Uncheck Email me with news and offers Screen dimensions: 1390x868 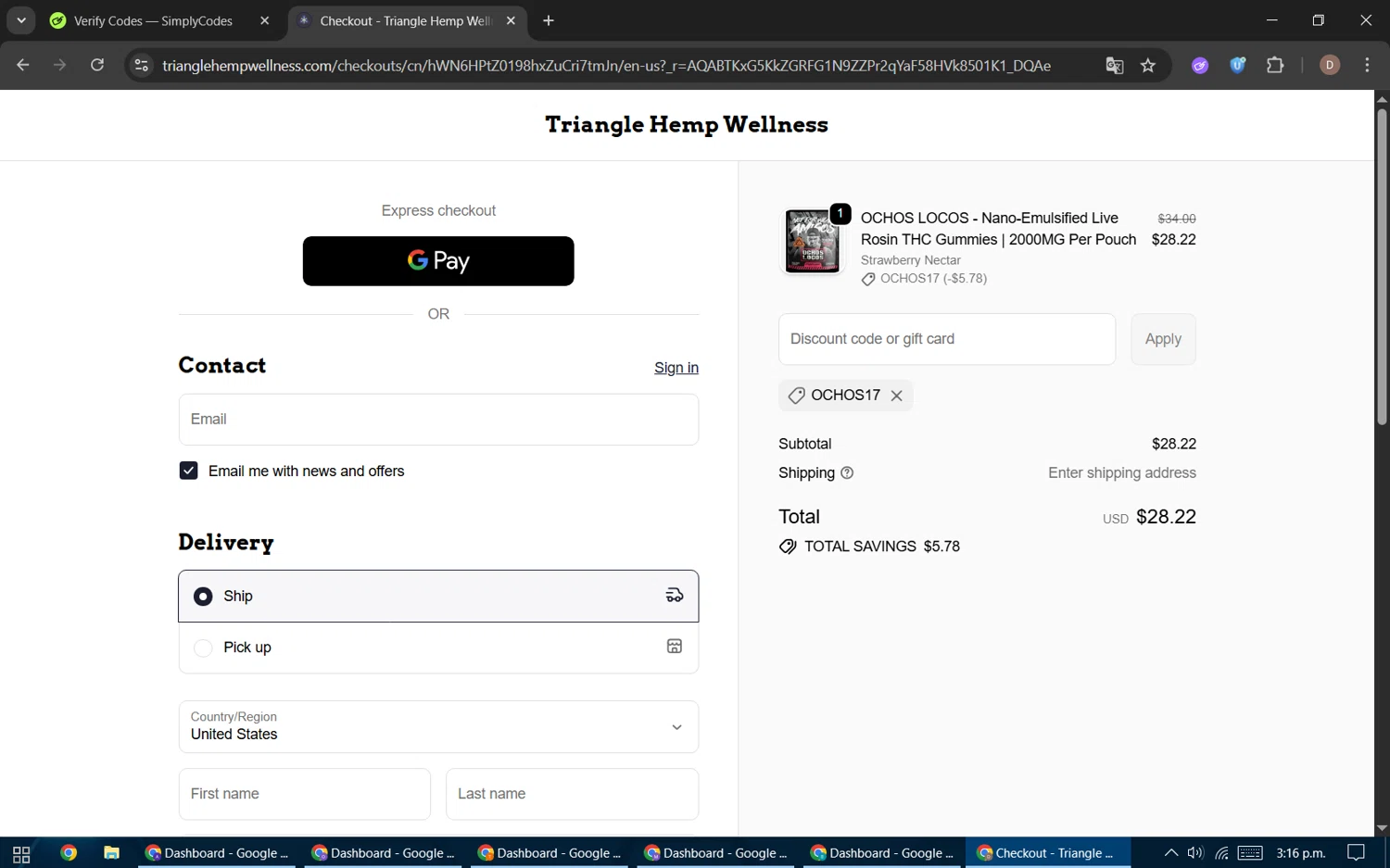pyautogui.click(x=188, y=471)
